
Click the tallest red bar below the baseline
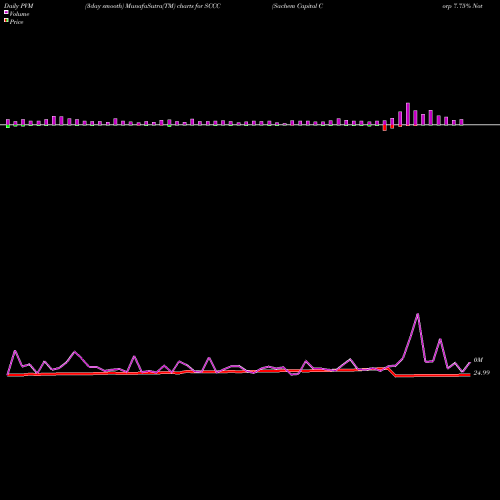pos(385,128)
